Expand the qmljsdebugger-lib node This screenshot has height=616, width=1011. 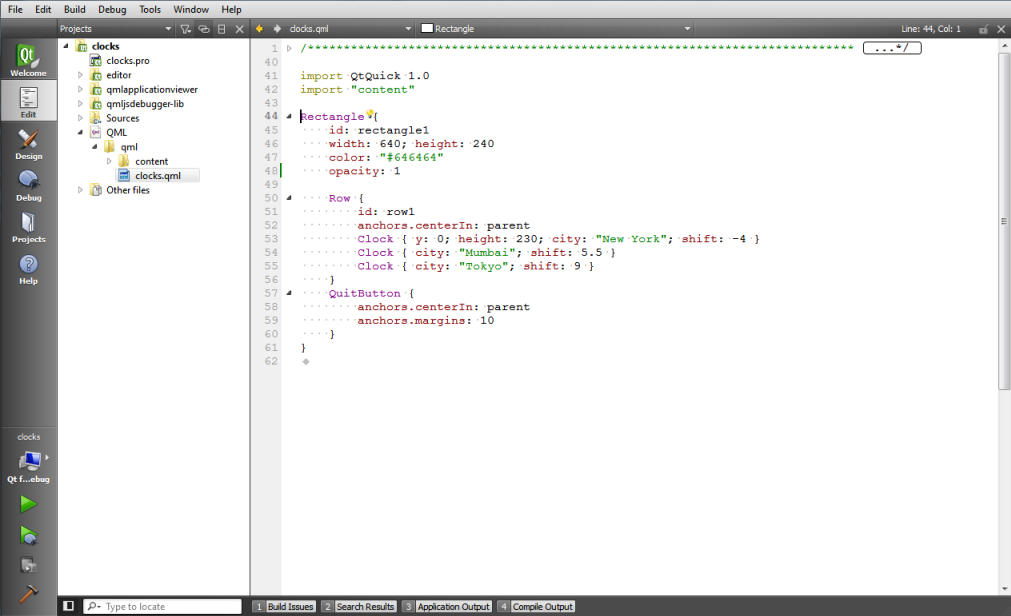(80, 103)
